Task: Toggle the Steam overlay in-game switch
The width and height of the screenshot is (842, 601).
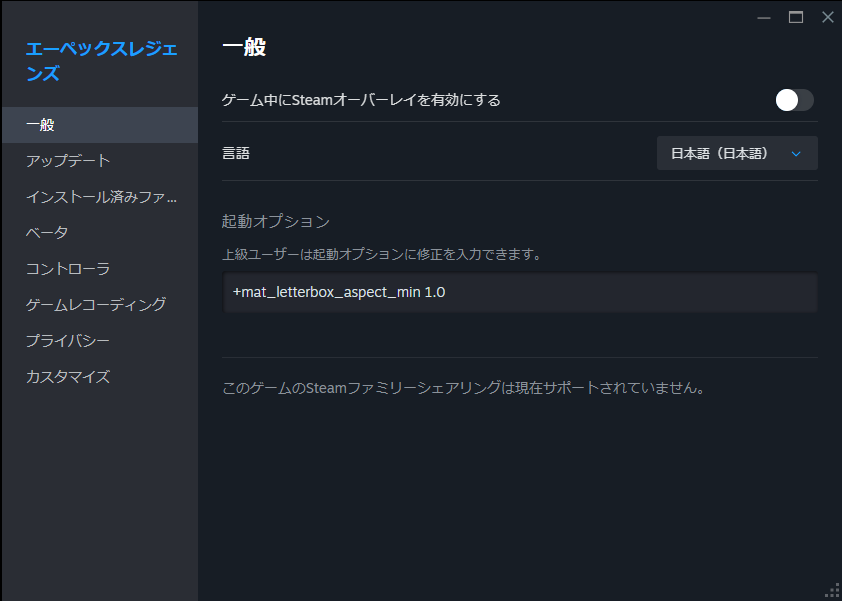Action: click(x=794, y=100)
